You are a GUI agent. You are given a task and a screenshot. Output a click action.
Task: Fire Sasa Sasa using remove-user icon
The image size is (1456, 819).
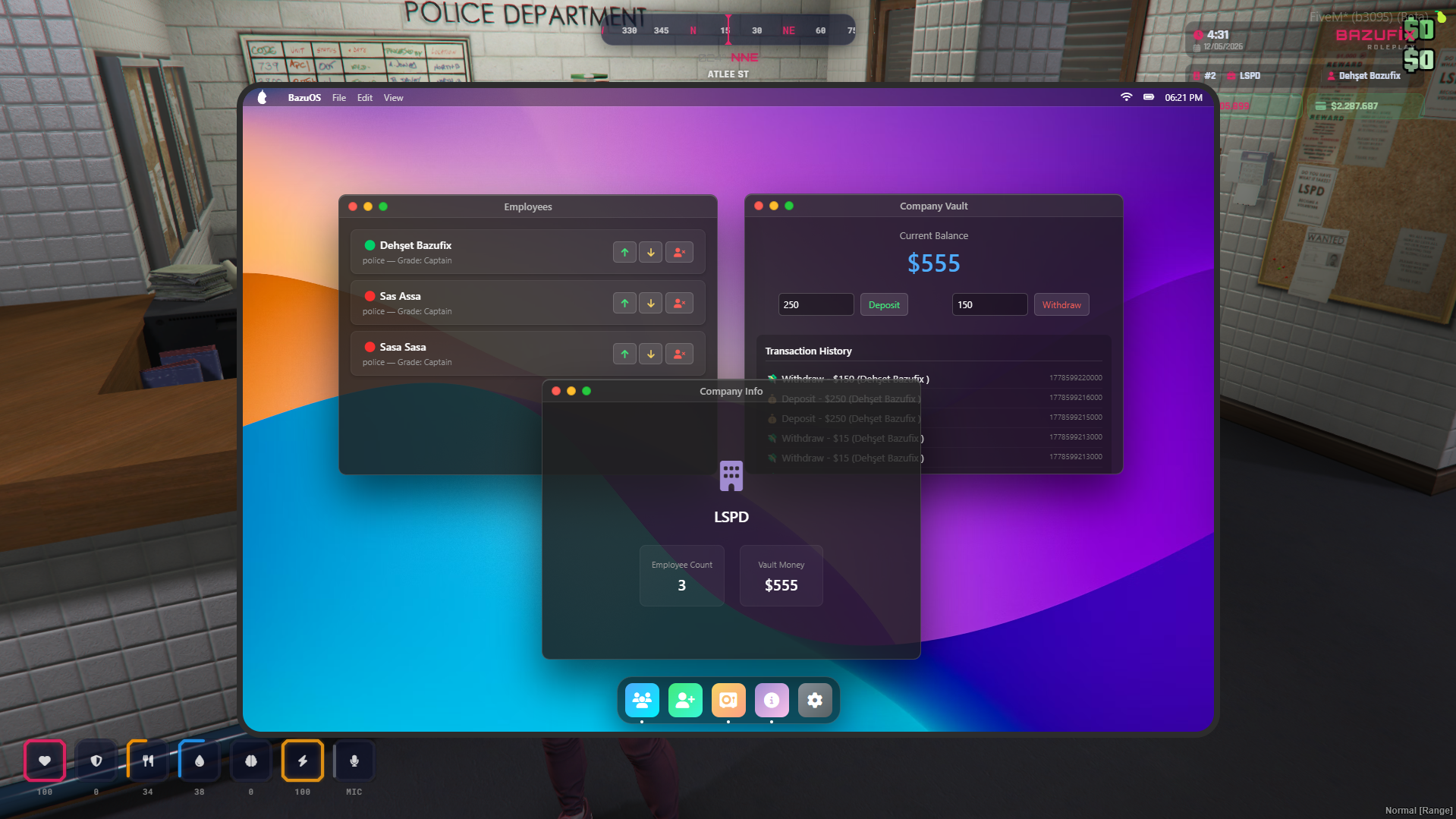click(679, 354)
